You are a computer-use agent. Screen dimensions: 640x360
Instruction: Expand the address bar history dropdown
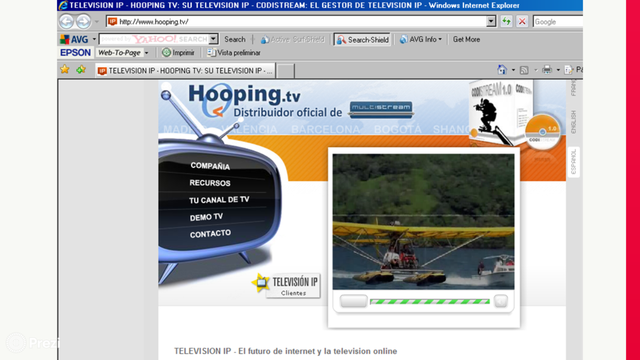pos(491,22)
